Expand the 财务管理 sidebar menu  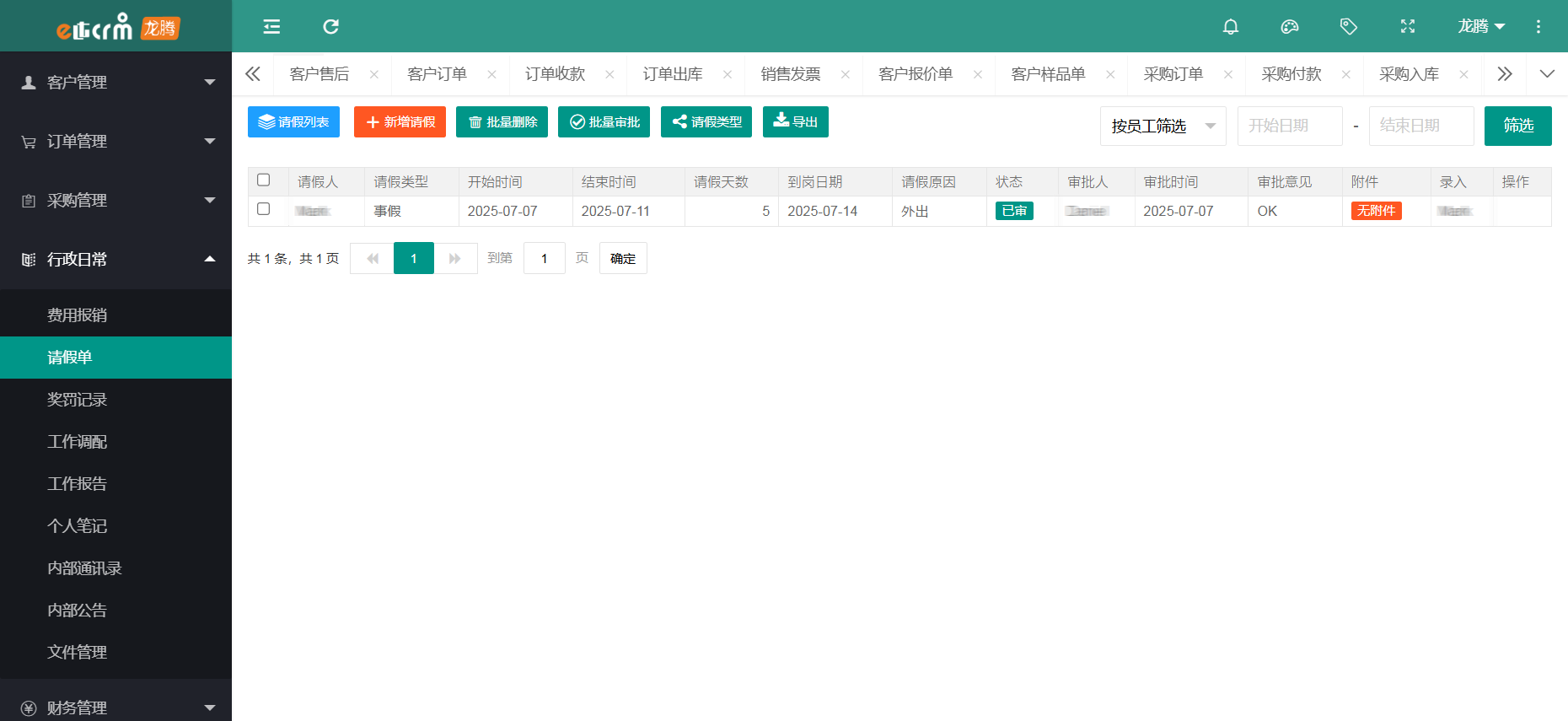coord(115,708)
